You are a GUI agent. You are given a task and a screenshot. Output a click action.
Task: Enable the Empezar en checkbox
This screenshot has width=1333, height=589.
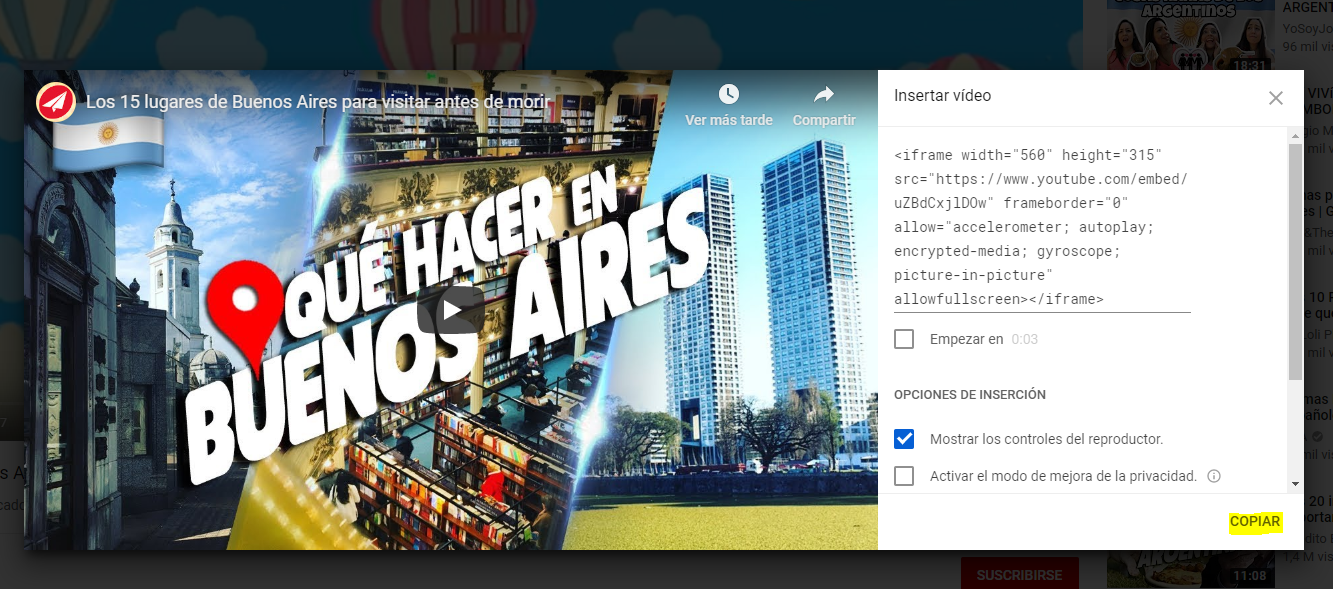pos(904,339)
